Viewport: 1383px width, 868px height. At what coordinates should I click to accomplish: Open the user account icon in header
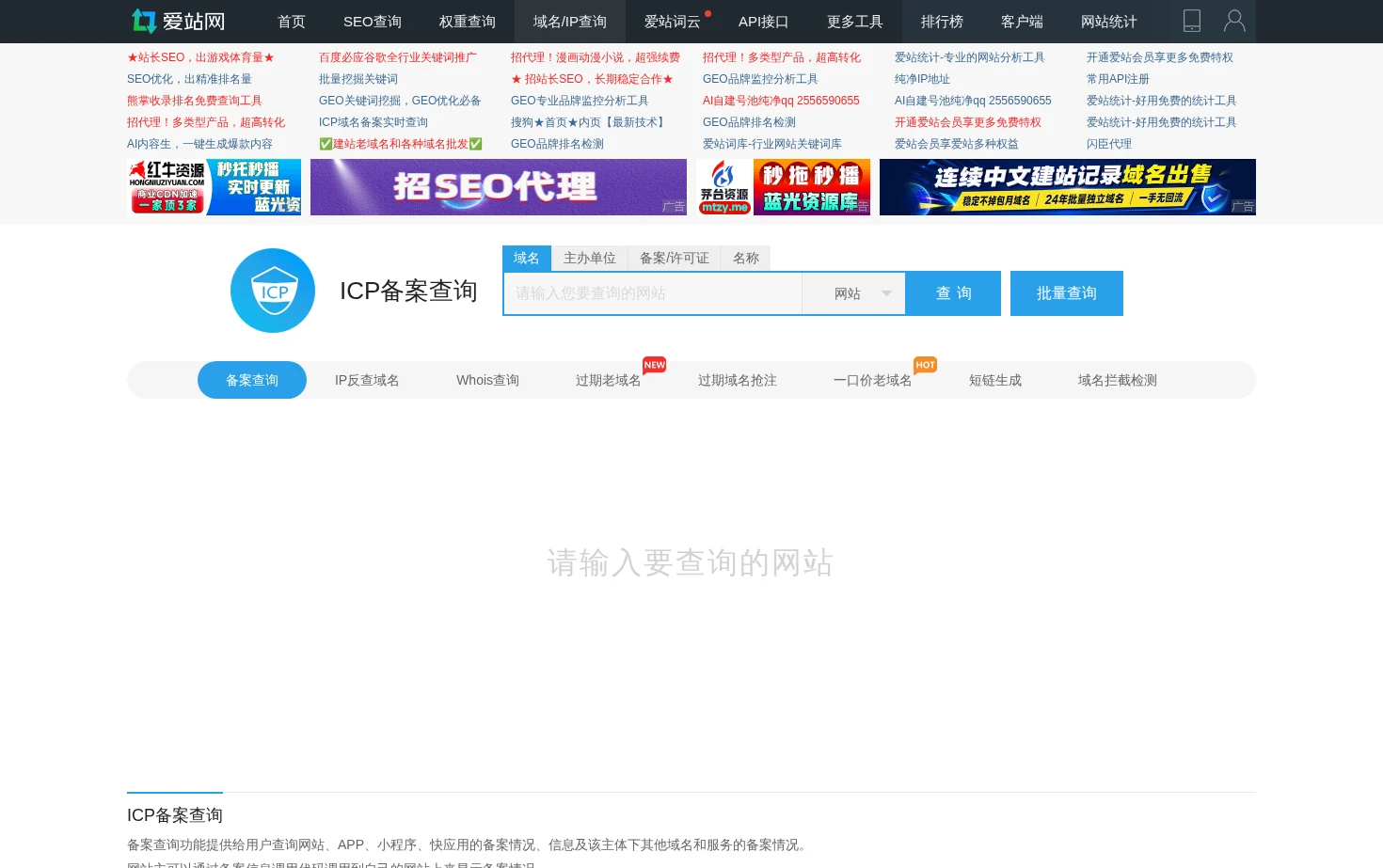(x=1234, y=21)
